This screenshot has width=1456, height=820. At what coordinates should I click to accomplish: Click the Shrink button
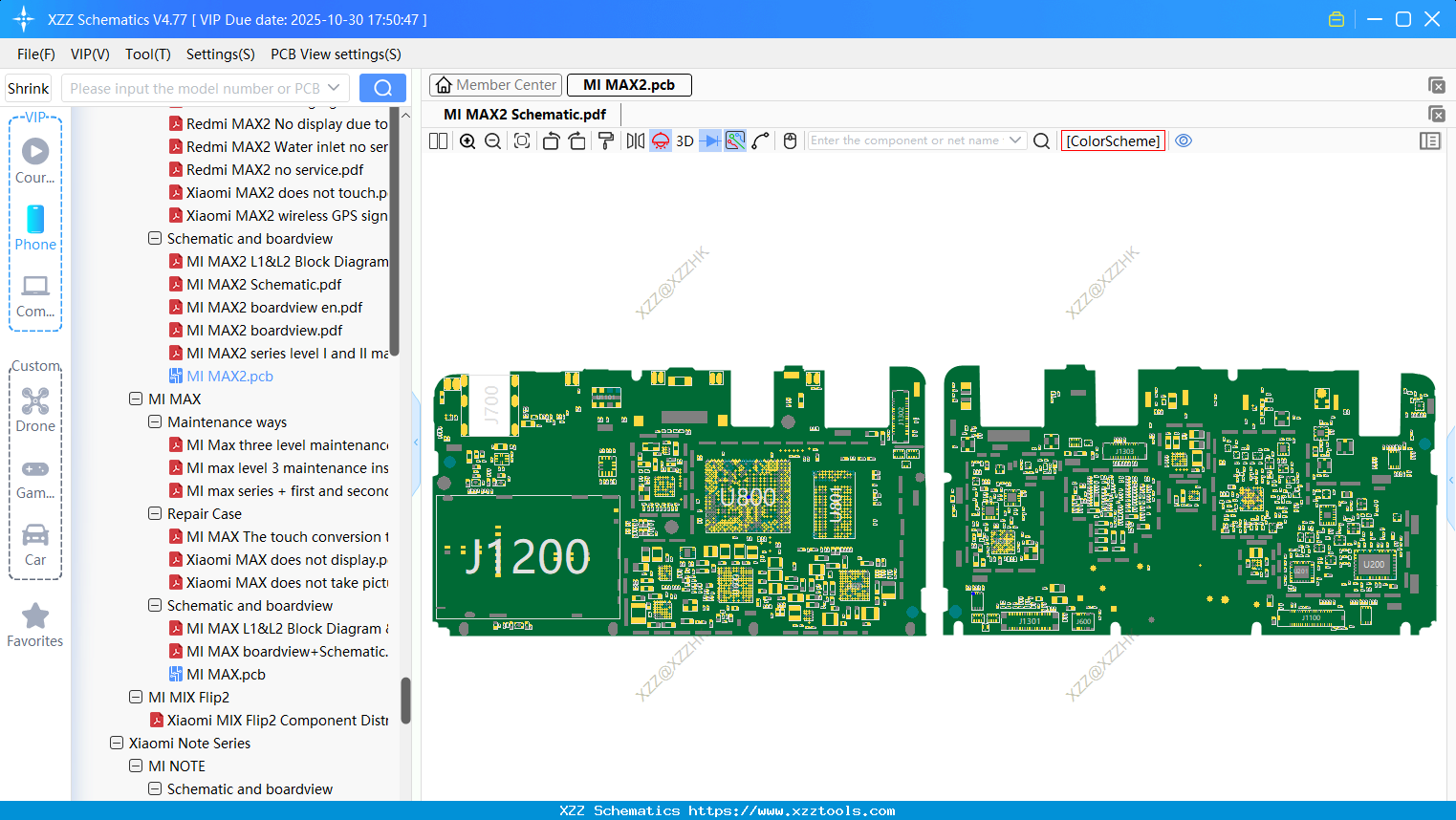pos(29,88)
